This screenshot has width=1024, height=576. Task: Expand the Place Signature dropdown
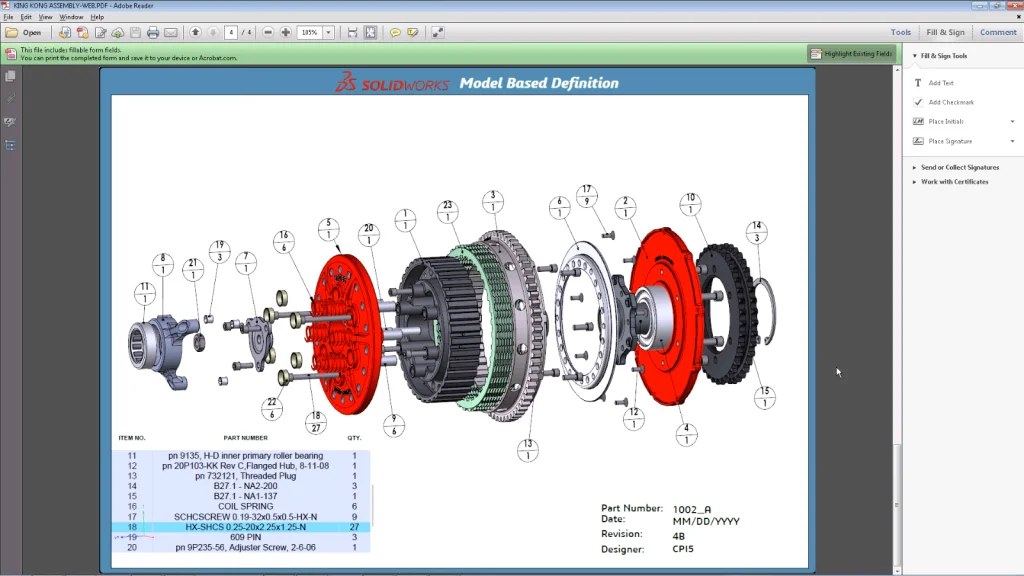1012,139
